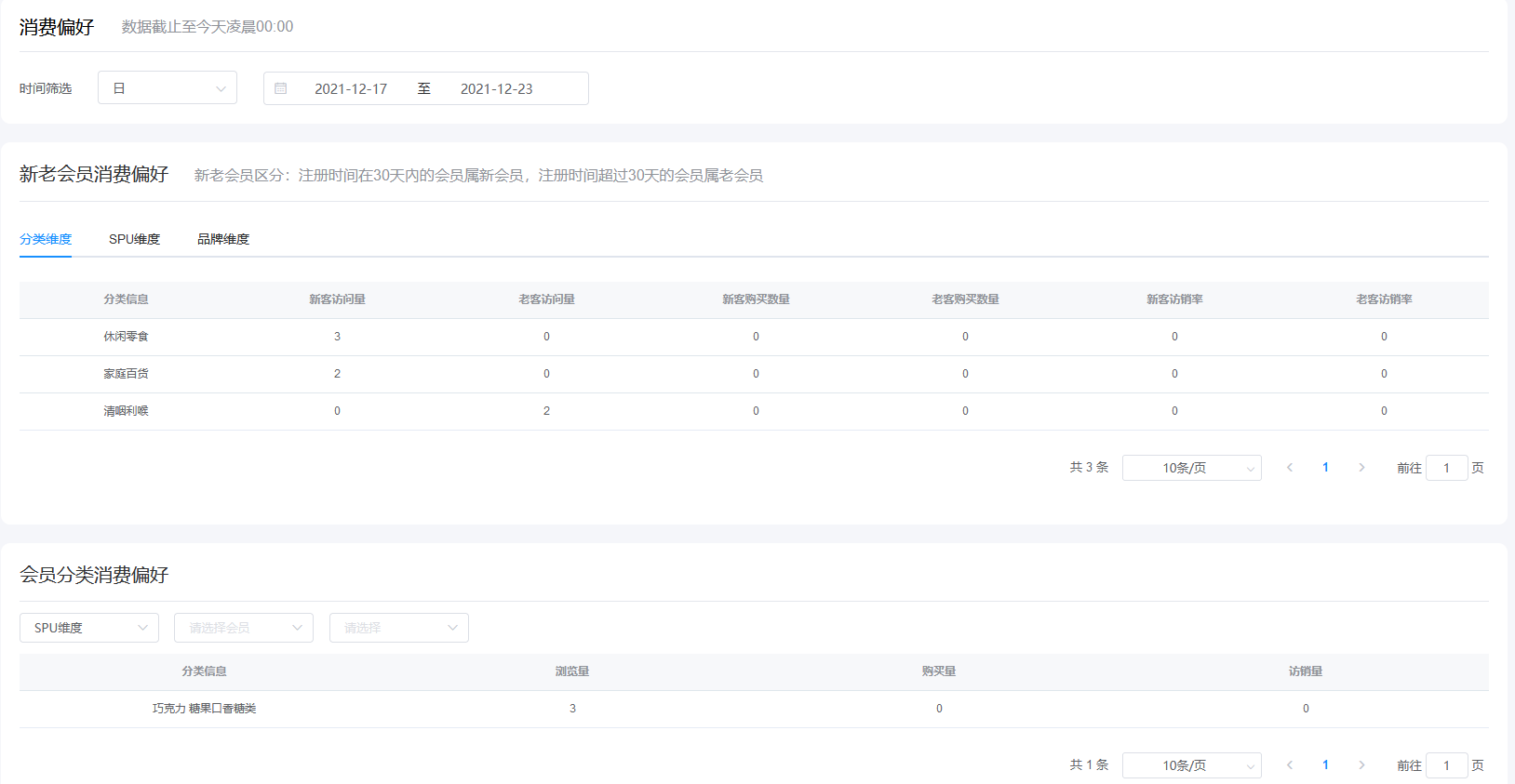Click next page arrow in lower table
This screenshot has height=784, width=1515.
tap(1361, 765)
